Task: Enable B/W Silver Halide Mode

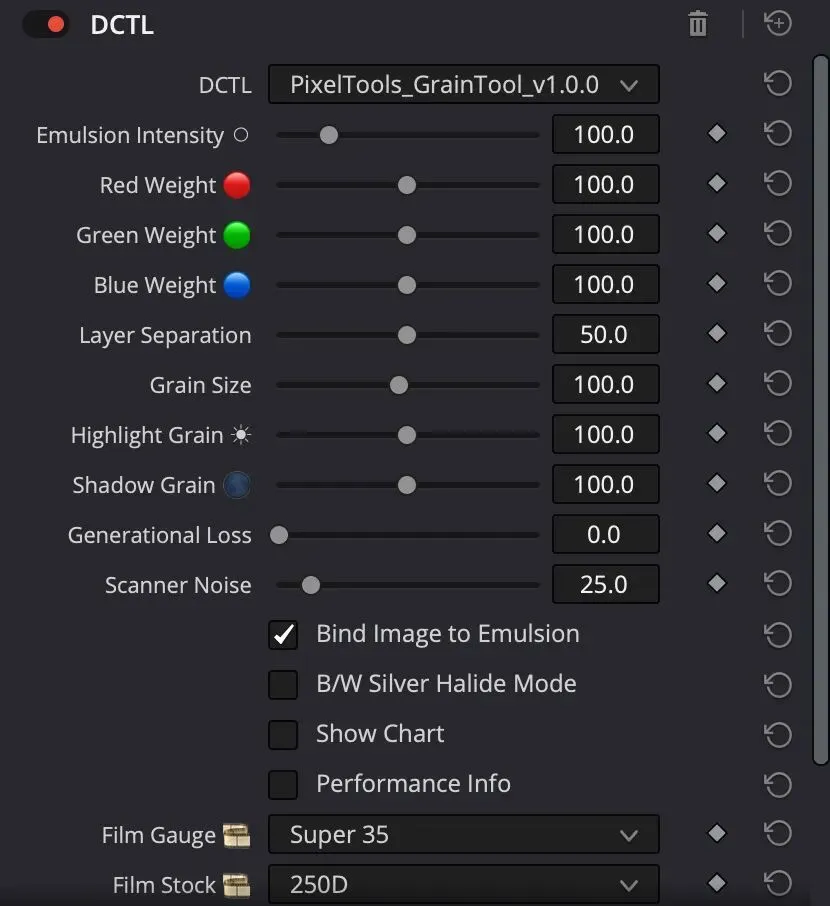Action: (283, 685)
